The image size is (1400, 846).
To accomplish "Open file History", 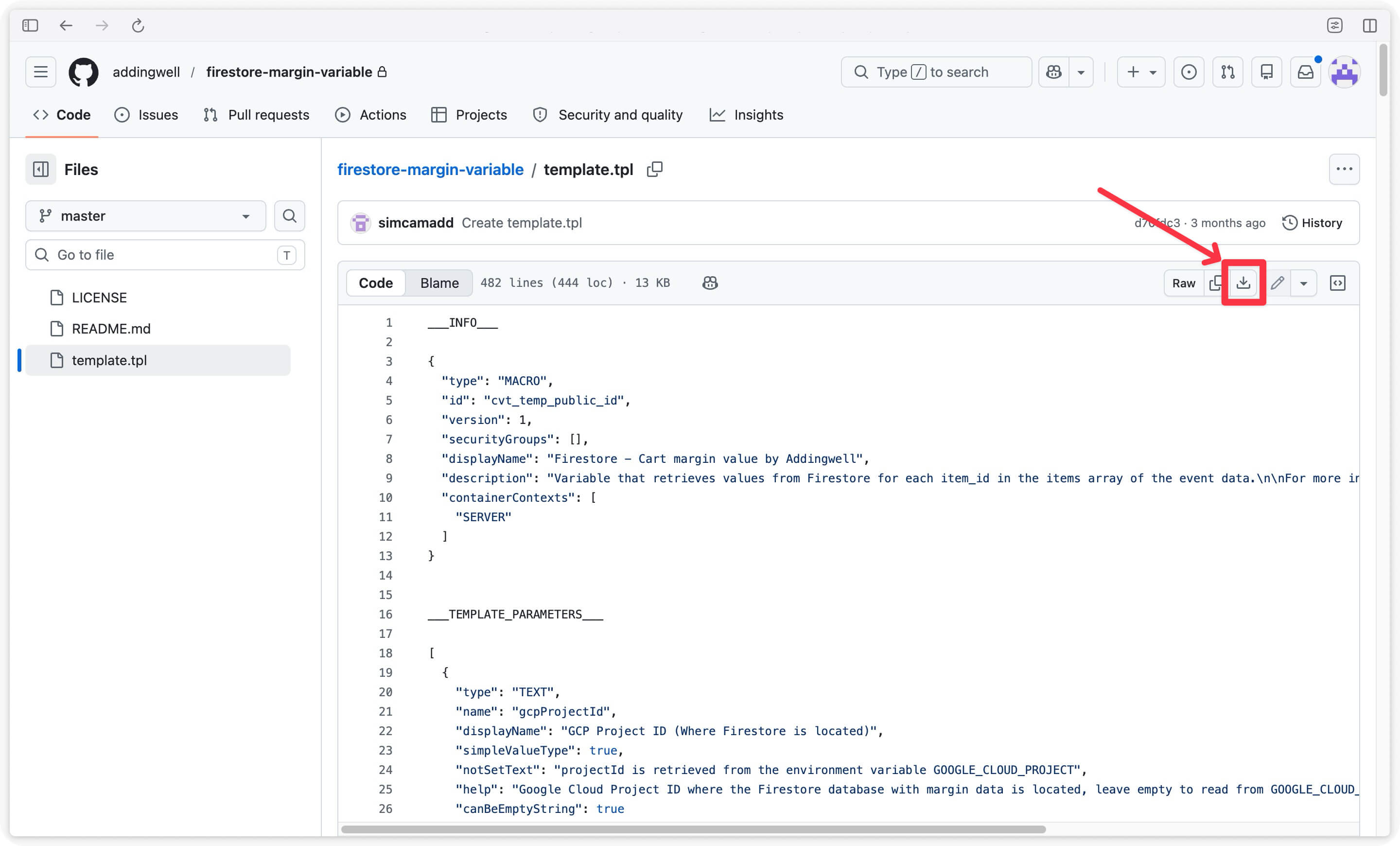I will 1312,223.
